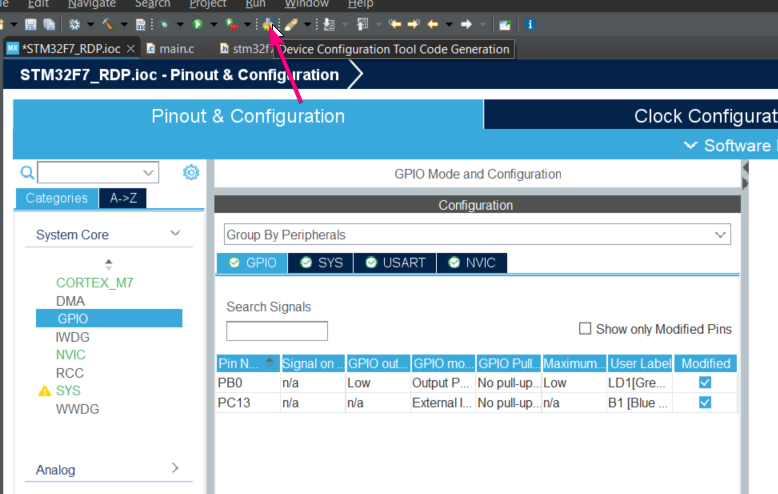Viewport: 778px width, 494px height.
Task: Sort by the User Label column header
Action: (640, 364)
